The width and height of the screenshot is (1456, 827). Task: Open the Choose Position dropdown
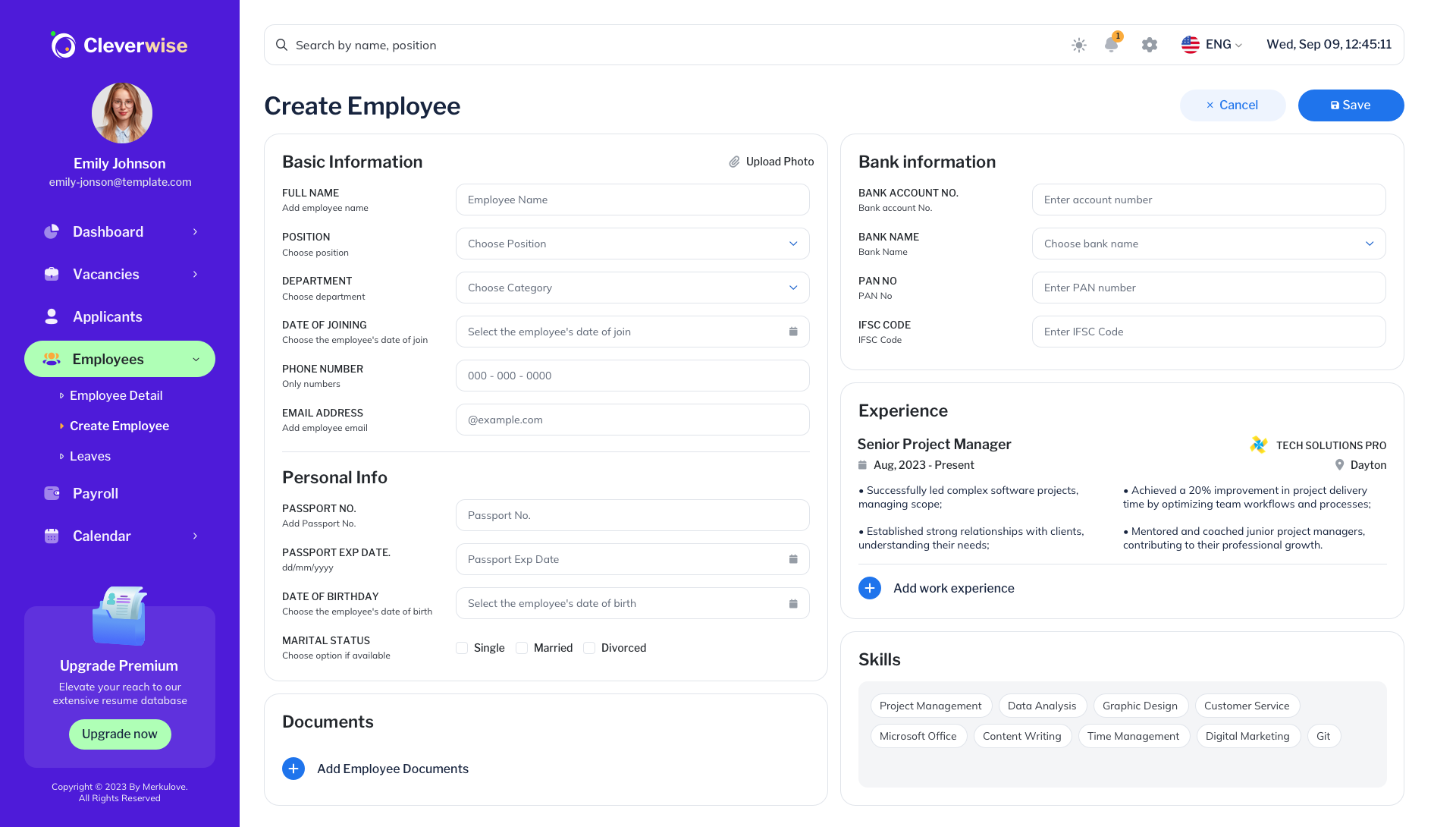[632, 244]
